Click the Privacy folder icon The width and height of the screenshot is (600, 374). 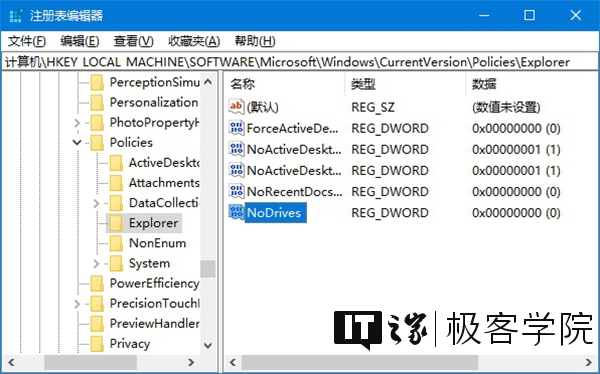pyautogui.click(x=97, y=344)
